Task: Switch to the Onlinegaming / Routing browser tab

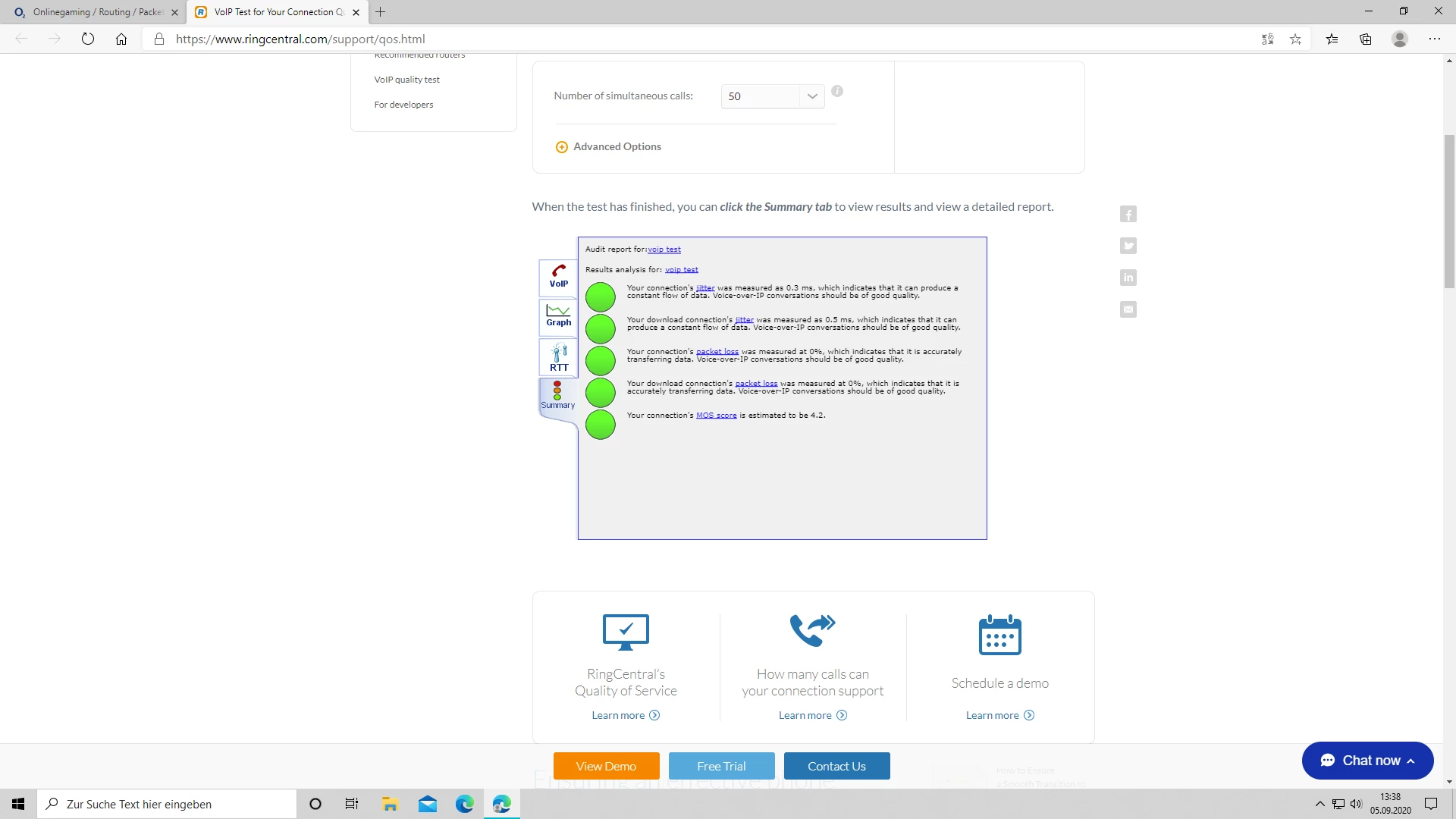Action: click(x=97, y=12)
